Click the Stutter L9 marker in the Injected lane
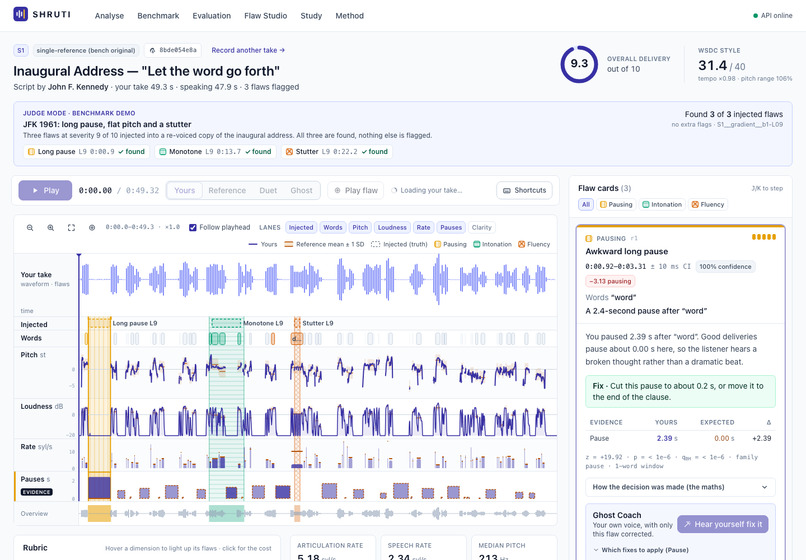This screenshot has width=806, height=560. [x=297, y=323]
